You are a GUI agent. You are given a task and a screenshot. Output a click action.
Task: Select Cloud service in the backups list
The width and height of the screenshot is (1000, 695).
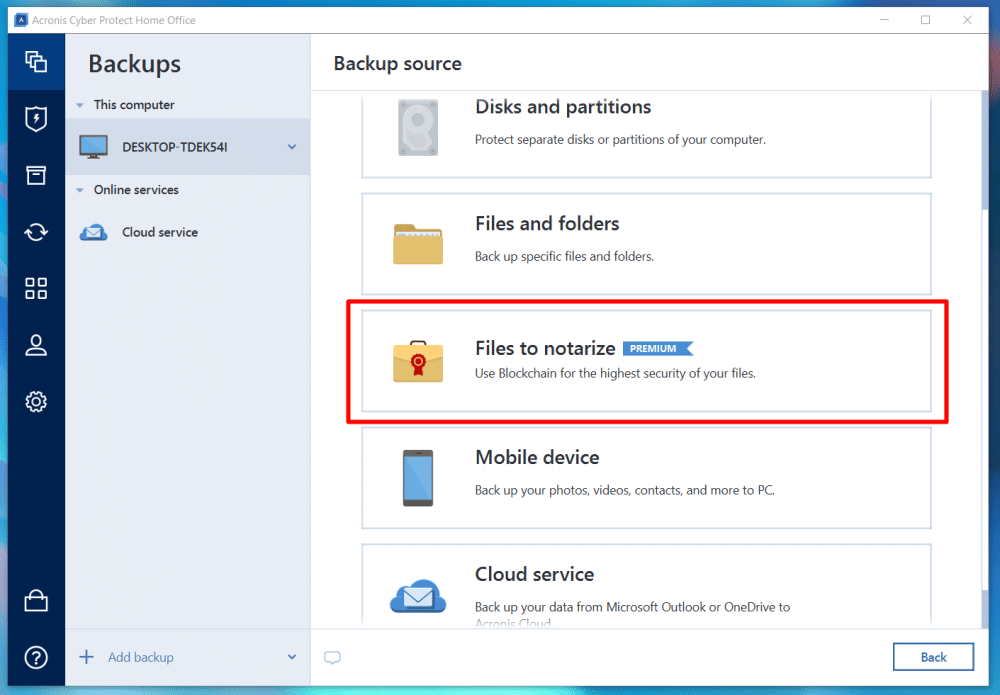coord(160,232)
